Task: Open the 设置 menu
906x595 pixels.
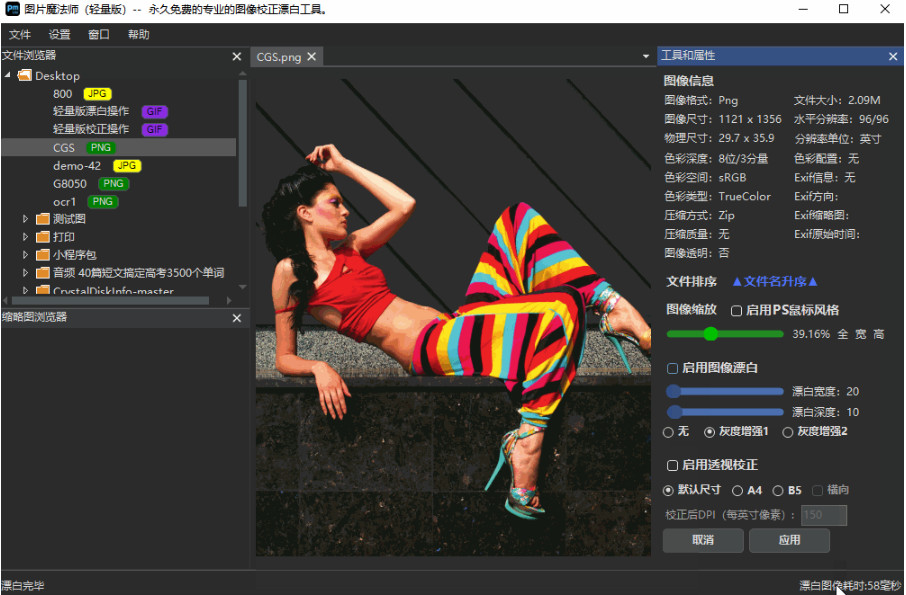Action: 60,35
